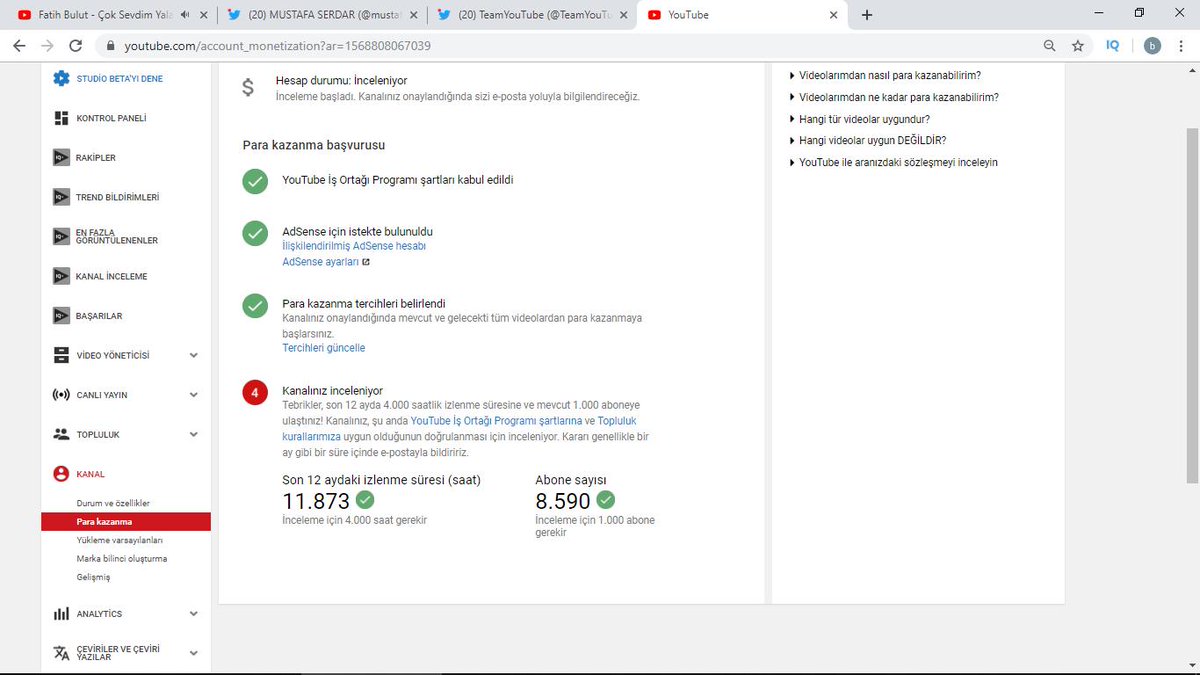Open a new browser tab
1200x675 pixels.
(x=867, y=15)
